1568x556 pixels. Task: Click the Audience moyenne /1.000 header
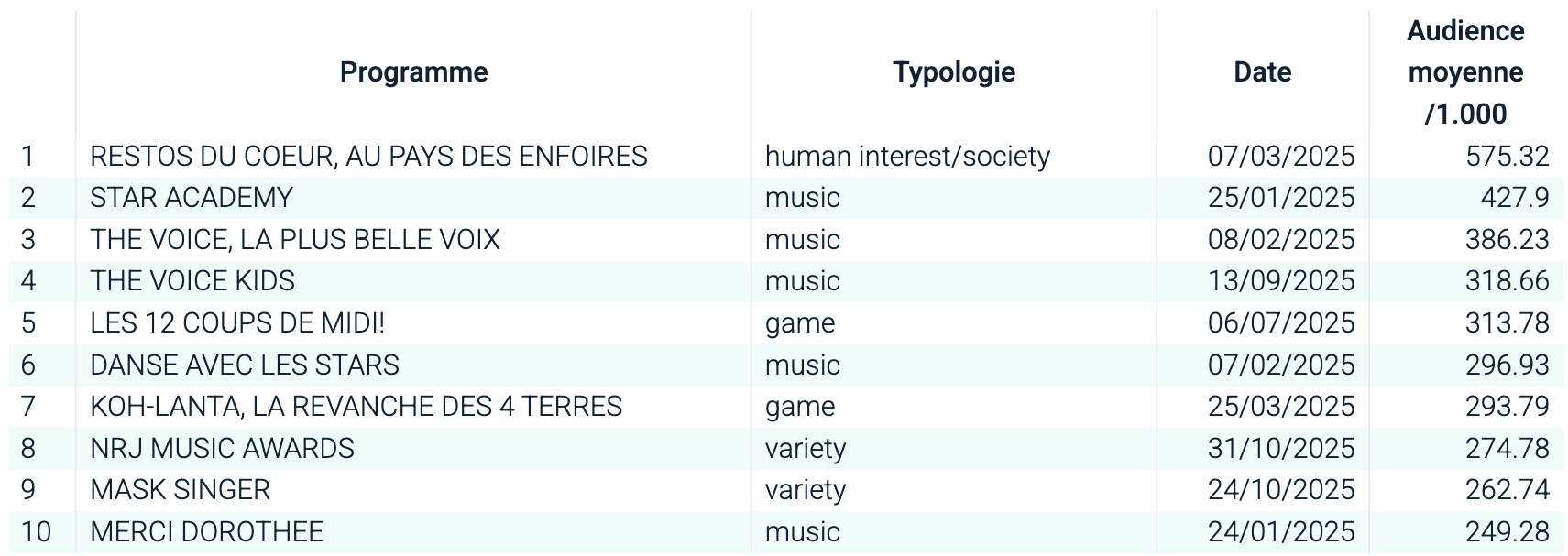1465,72
